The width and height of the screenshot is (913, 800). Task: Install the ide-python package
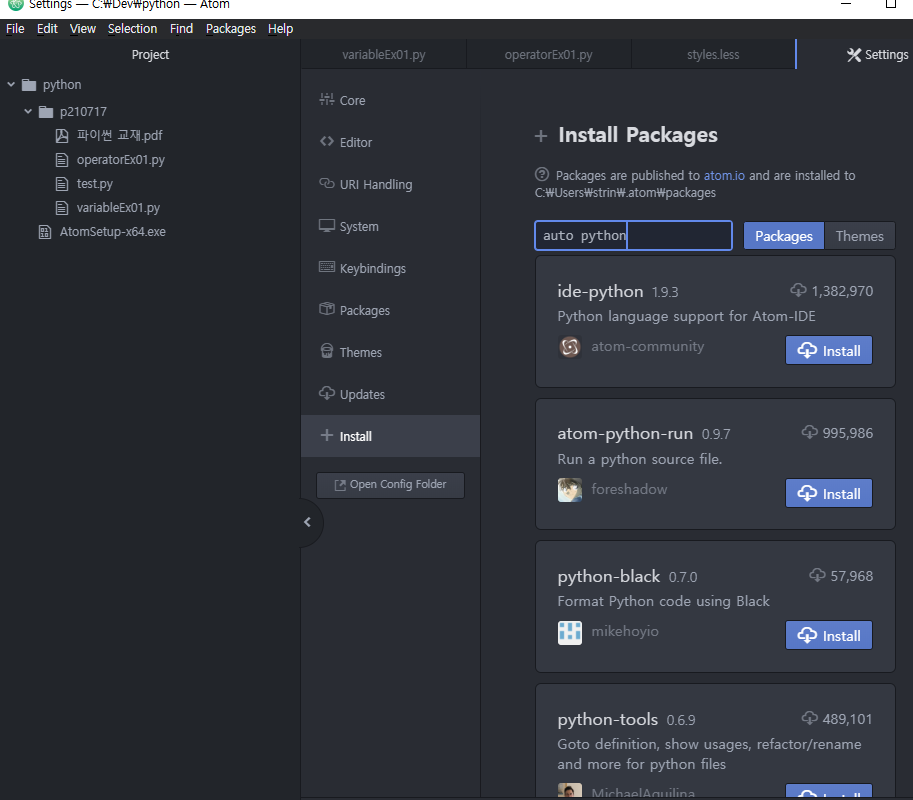[x=829, y=350]
